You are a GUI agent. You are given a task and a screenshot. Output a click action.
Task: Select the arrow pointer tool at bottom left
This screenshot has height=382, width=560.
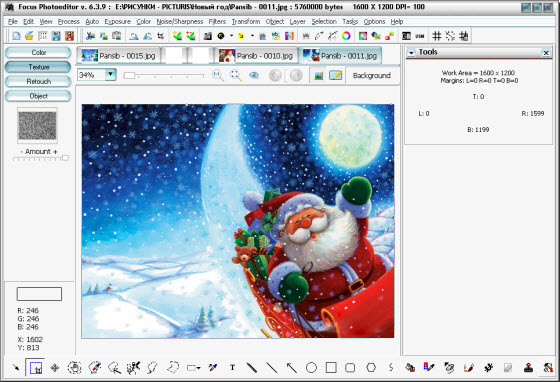16,367
